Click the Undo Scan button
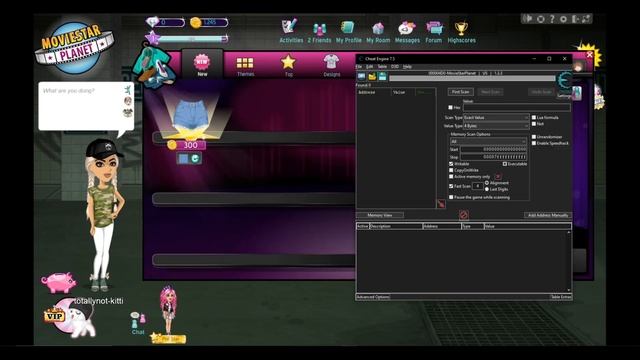 tap(542, 92)
